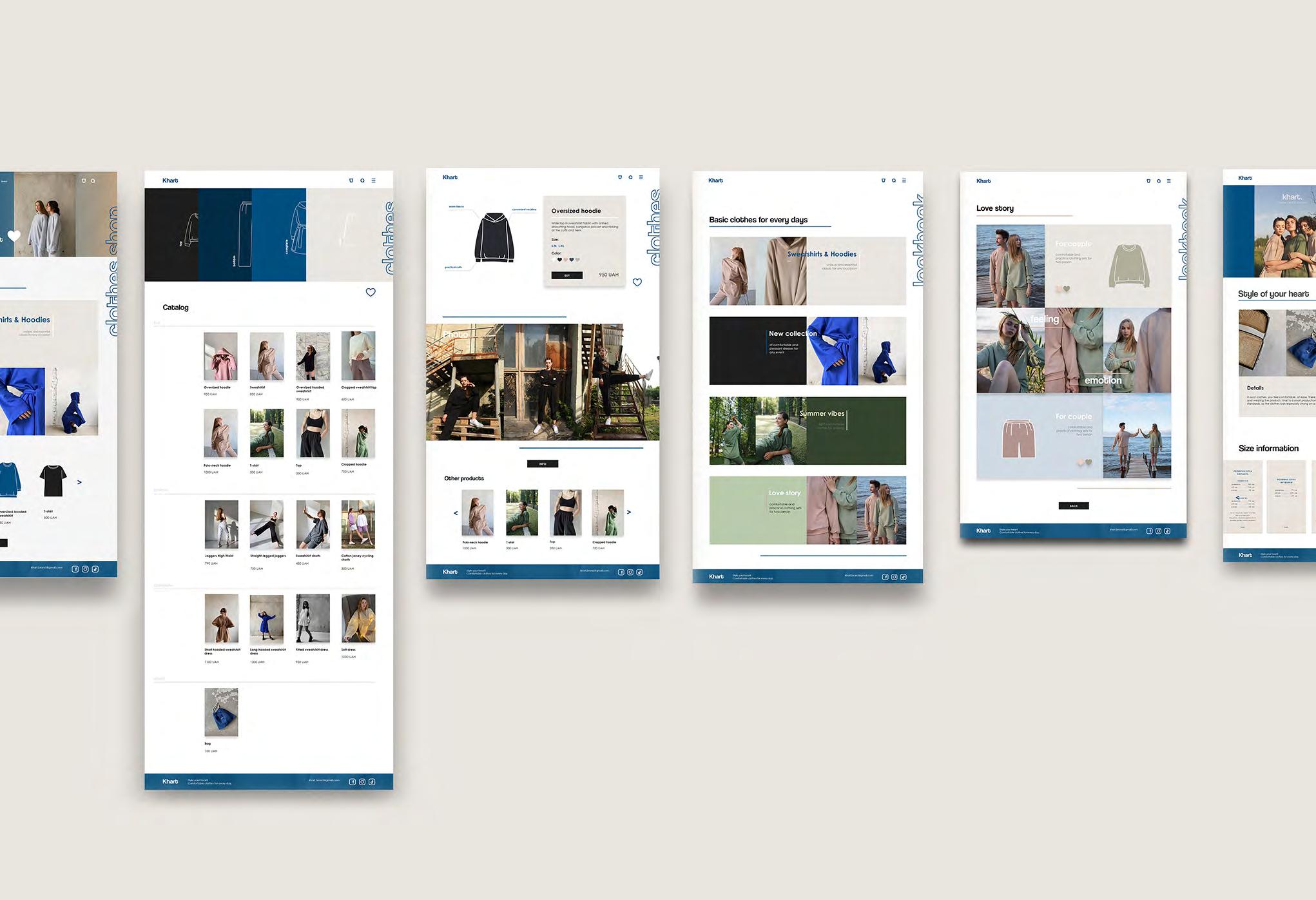Click the right arrow next to the black T-shirt
Viewport: 1316px width, 900px height.
[79, 482]
